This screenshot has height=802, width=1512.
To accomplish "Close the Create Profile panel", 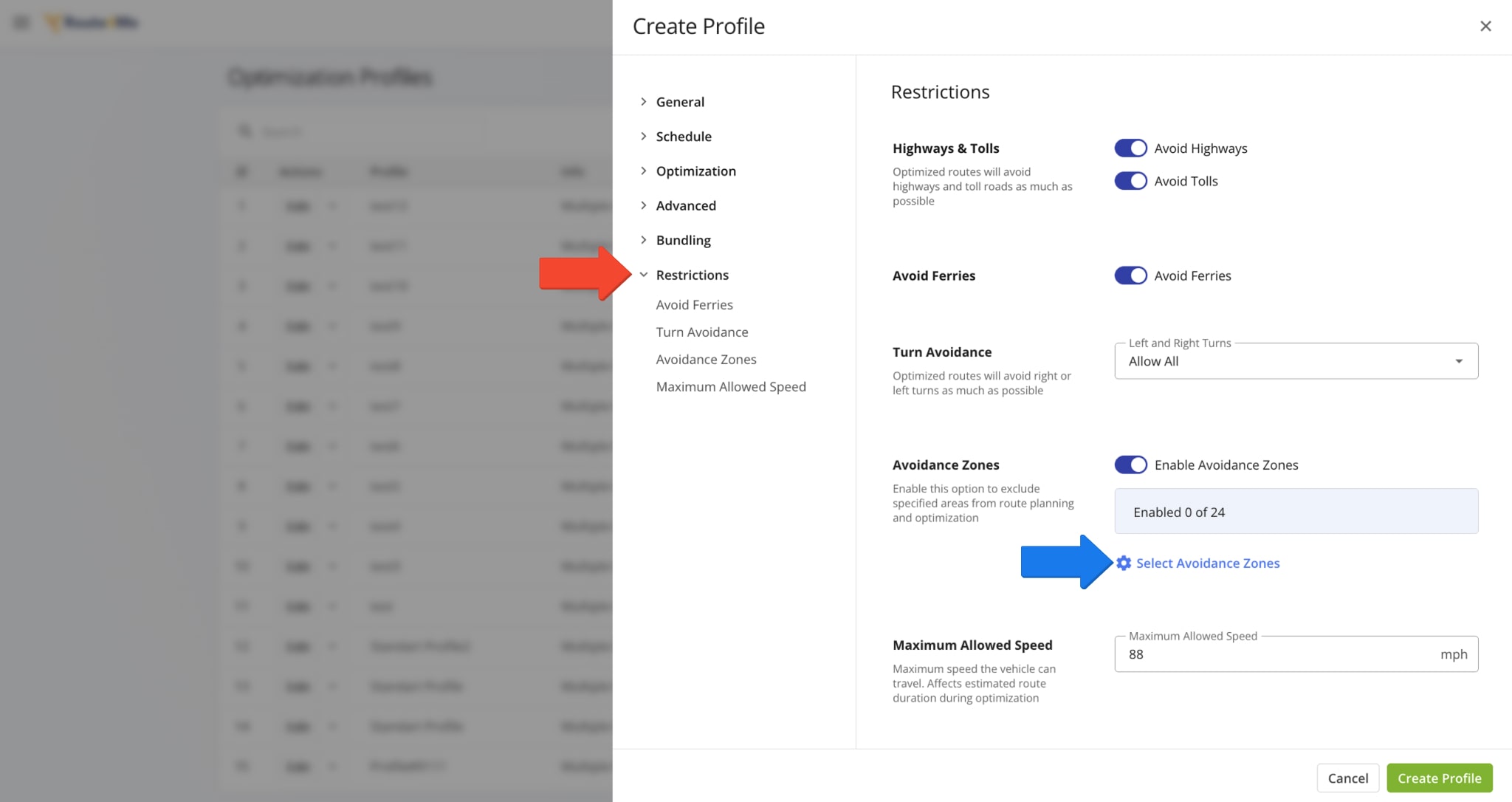I will coord(1485,27).
